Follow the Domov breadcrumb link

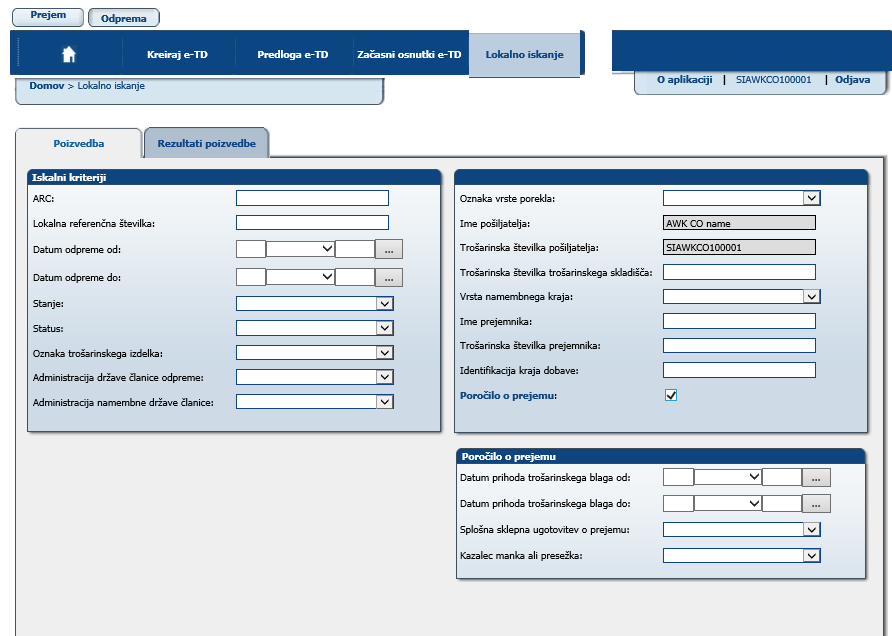(47, 86)
